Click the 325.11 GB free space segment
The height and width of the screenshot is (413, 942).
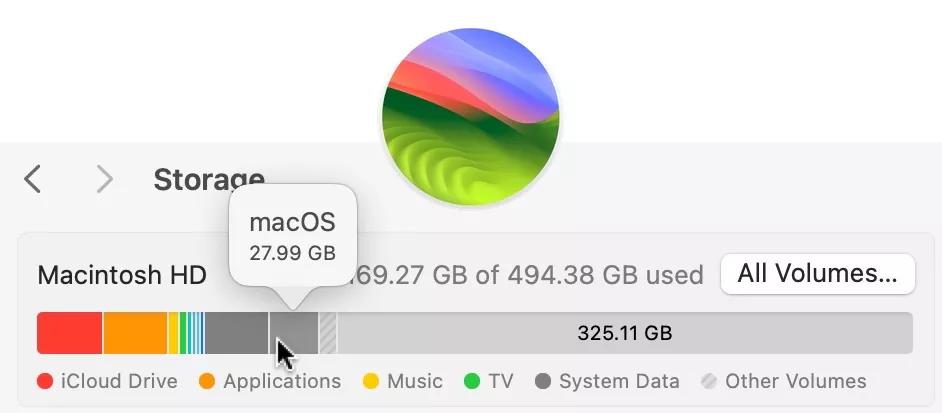pyautogui.click(x=625, y=333)
